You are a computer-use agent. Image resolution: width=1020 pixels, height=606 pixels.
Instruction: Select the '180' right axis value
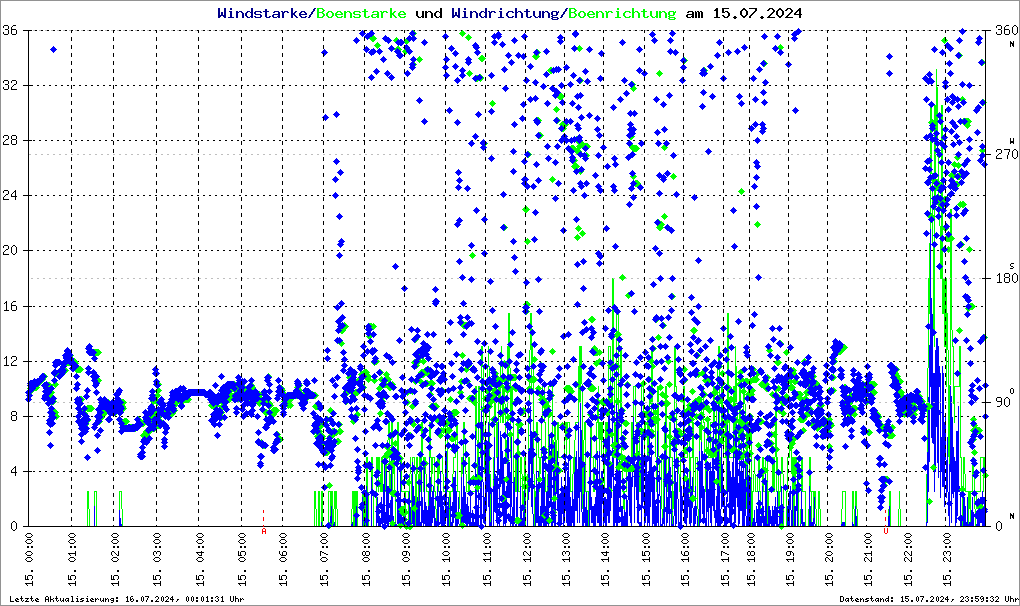click(1003, 278)
